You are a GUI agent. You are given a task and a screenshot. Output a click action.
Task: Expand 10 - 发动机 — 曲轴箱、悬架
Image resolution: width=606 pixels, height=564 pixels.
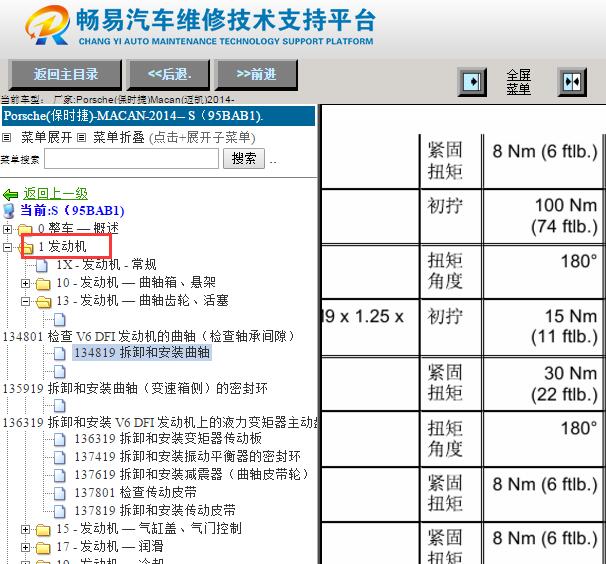25,283
